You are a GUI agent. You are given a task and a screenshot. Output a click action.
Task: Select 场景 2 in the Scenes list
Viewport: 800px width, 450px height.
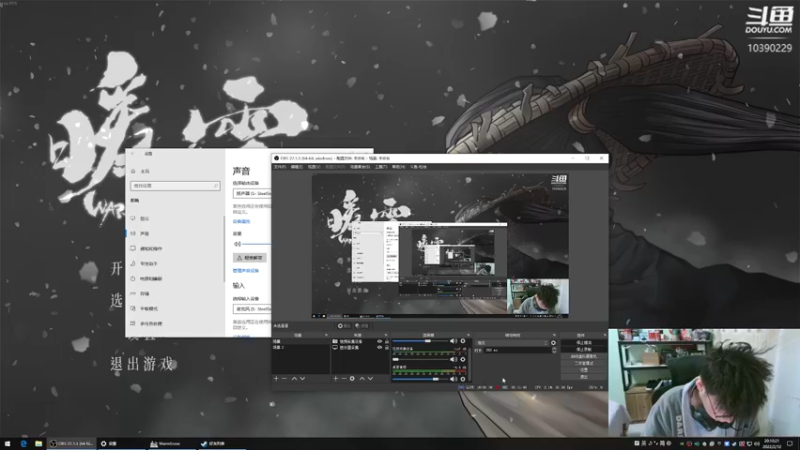[x=300, y=347]
